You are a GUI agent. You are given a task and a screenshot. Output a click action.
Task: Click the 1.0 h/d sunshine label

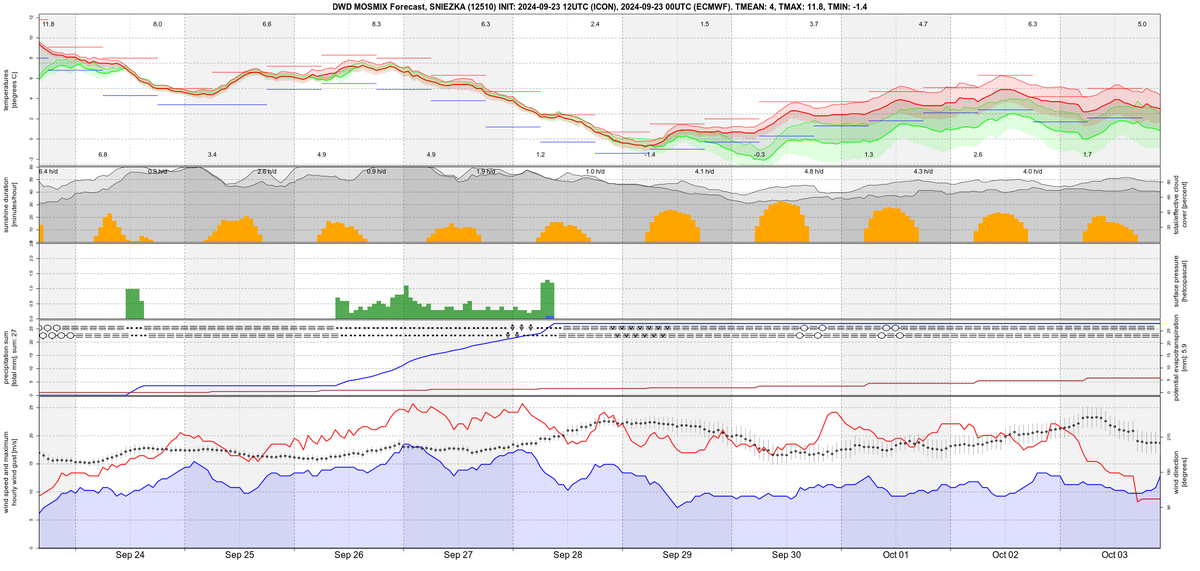pyautogui.click(x=595, y=172)
